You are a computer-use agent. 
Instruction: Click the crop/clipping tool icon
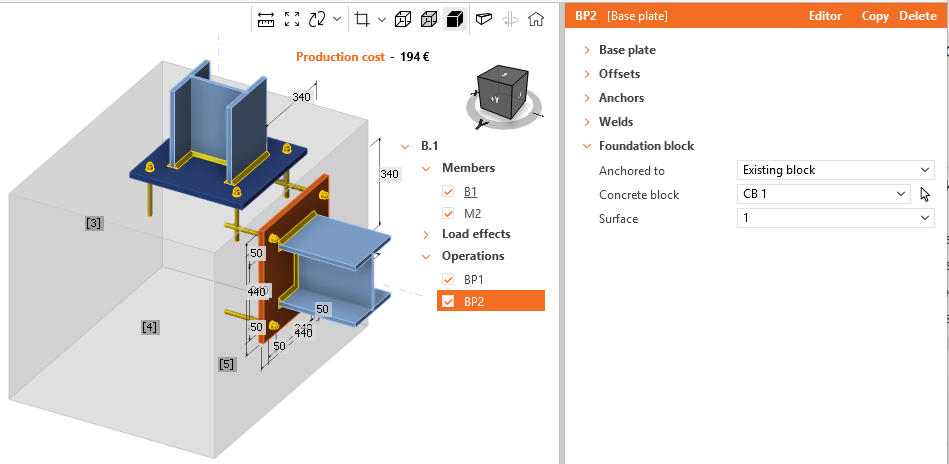(x=363, y=19)
